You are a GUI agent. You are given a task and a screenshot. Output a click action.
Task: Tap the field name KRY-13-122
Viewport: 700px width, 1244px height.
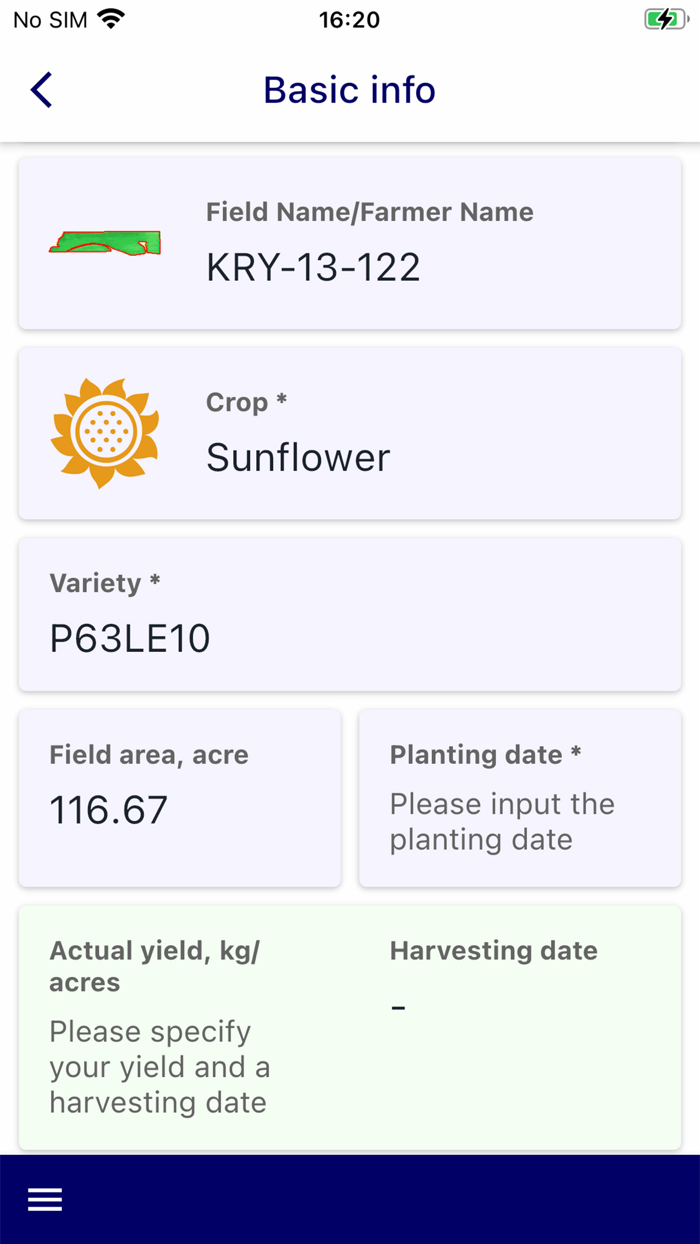[x=314, y=267]
